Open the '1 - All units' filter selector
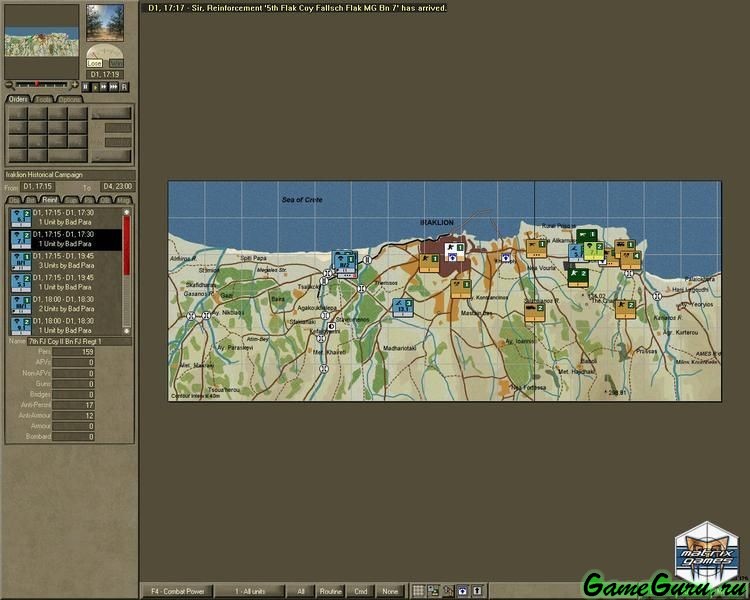 click(x=250, y=591)
